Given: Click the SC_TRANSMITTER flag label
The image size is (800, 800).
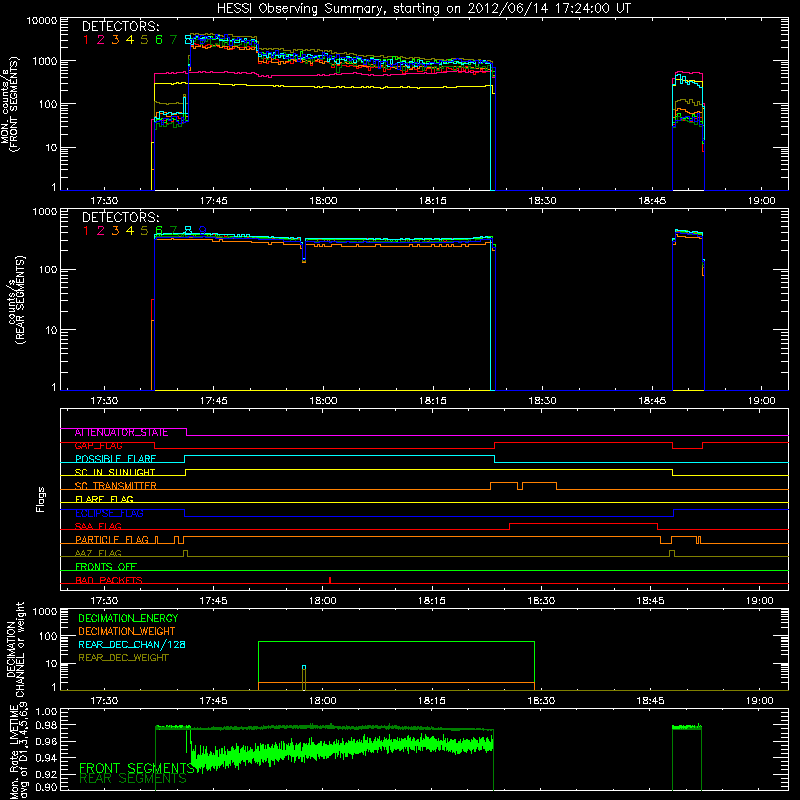Looking at the screenshot, I should [x=116, y=486].
